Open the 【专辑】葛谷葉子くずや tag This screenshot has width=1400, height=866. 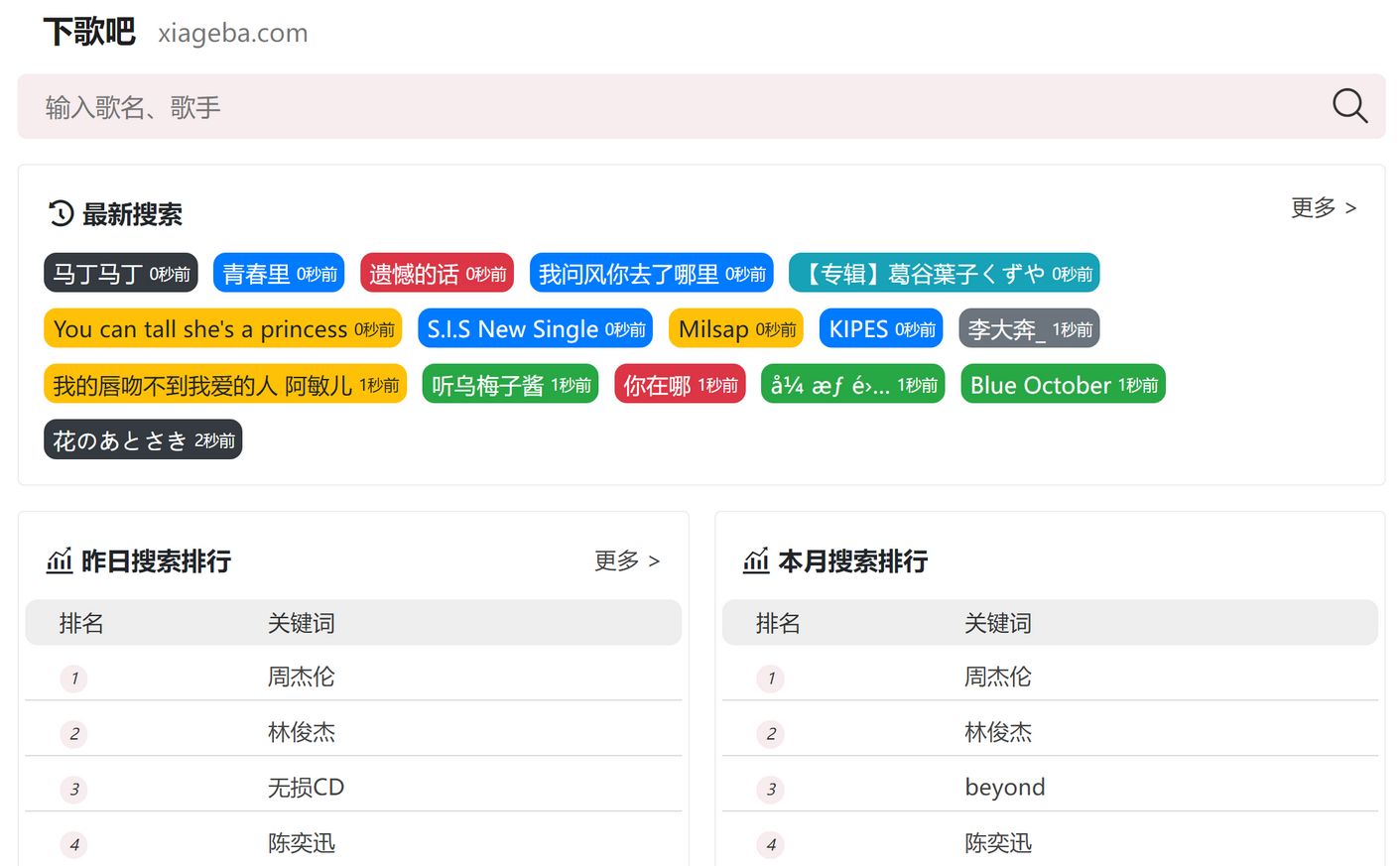click(x=944, y=273)
